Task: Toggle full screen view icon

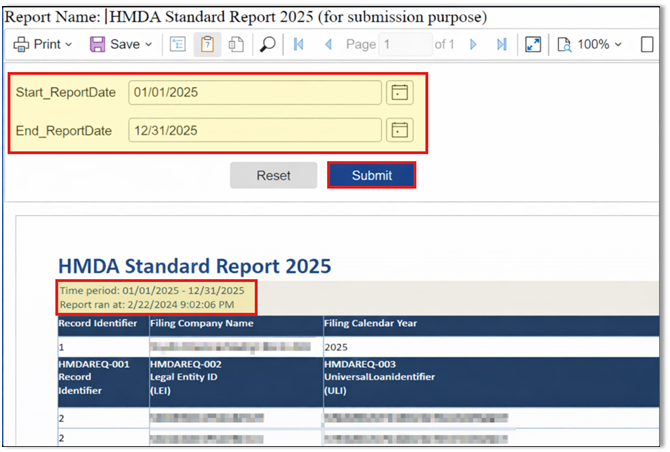Action: pyautogui.click(x=533, y=45)
